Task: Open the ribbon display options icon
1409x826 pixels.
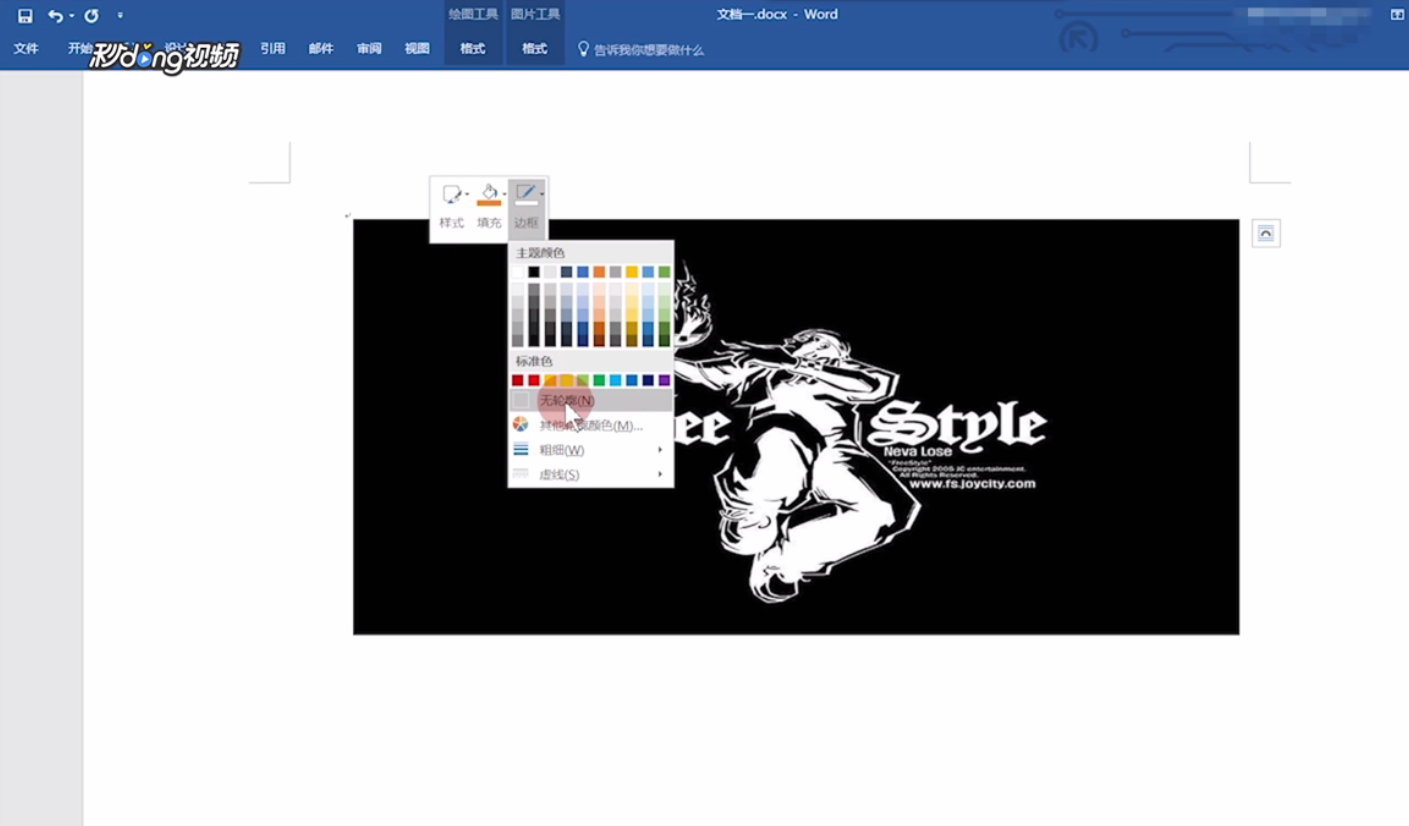Action: point(1397,15)
